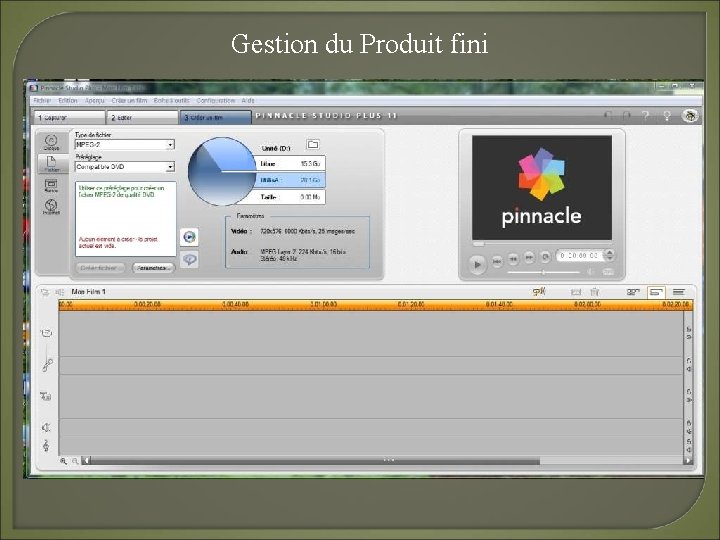
Task: Click the speech bubble icon below media player
Action: pos(189,259)
